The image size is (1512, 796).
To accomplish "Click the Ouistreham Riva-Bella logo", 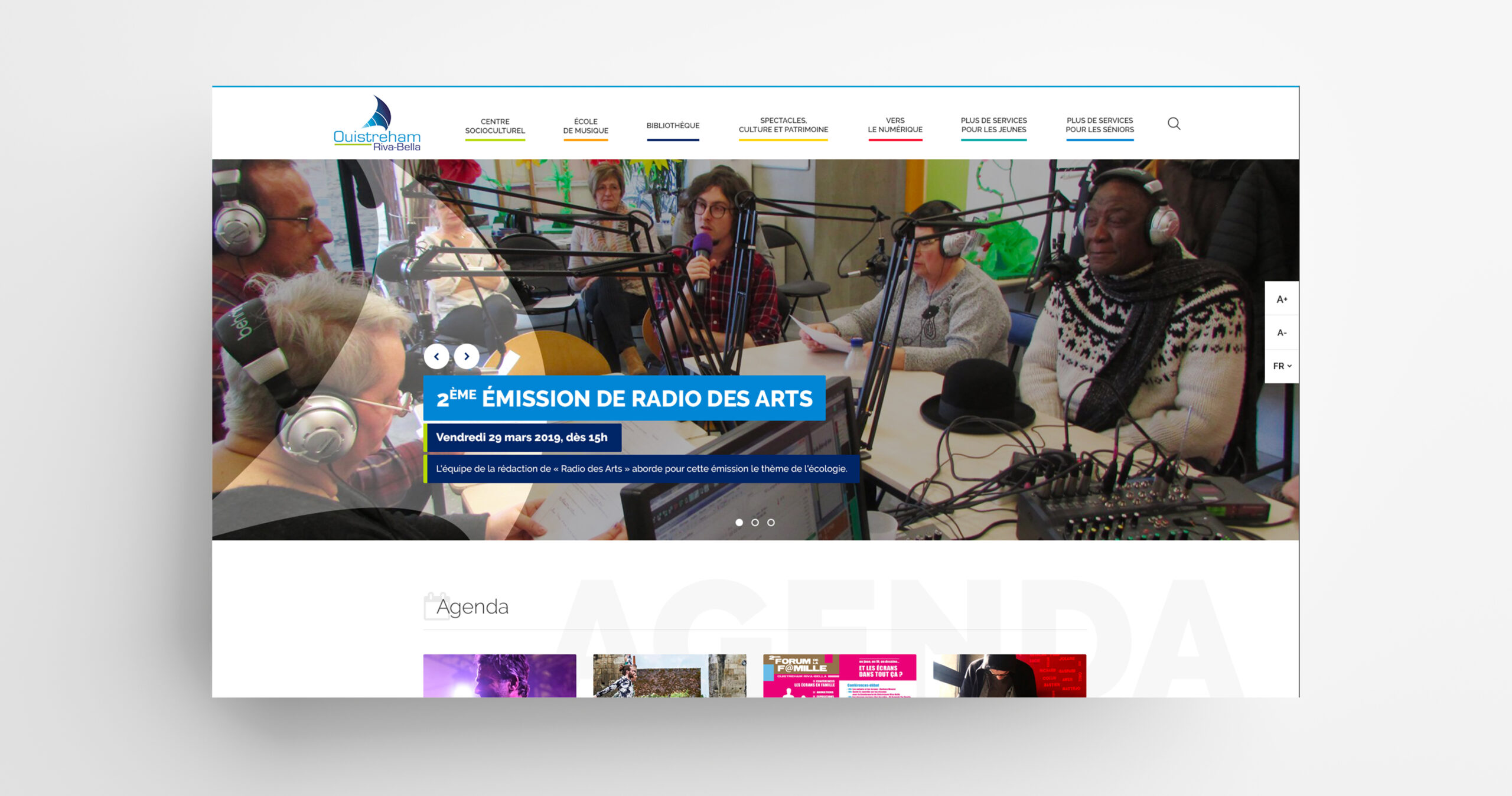I will click(377, 124).
